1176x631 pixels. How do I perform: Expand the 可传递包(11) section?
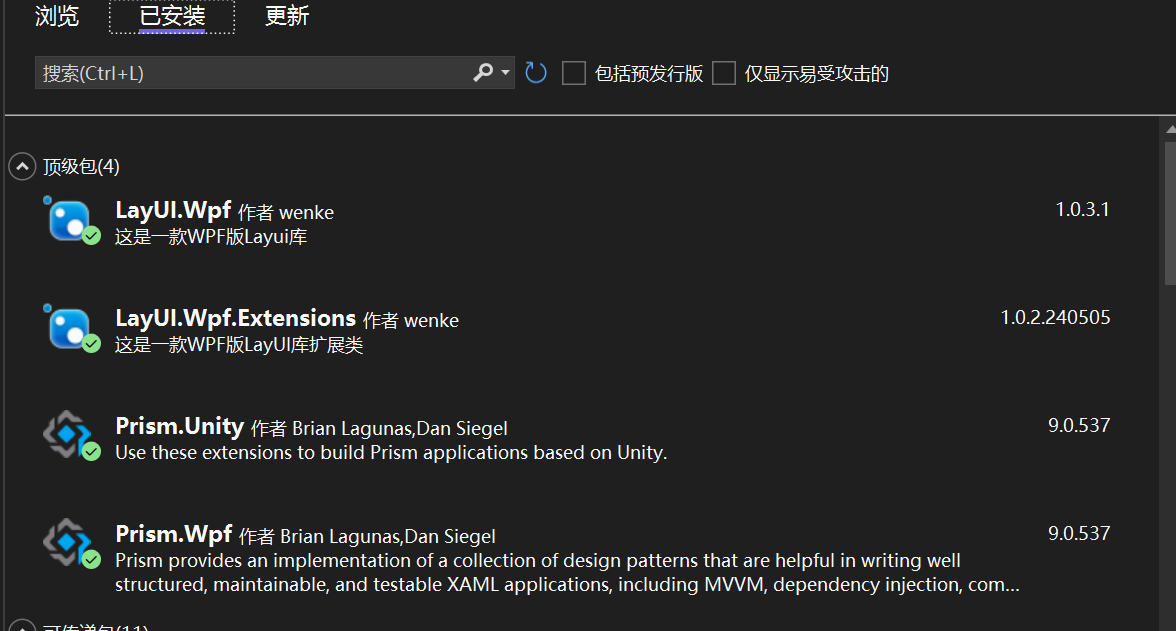(x=21, y=626)
